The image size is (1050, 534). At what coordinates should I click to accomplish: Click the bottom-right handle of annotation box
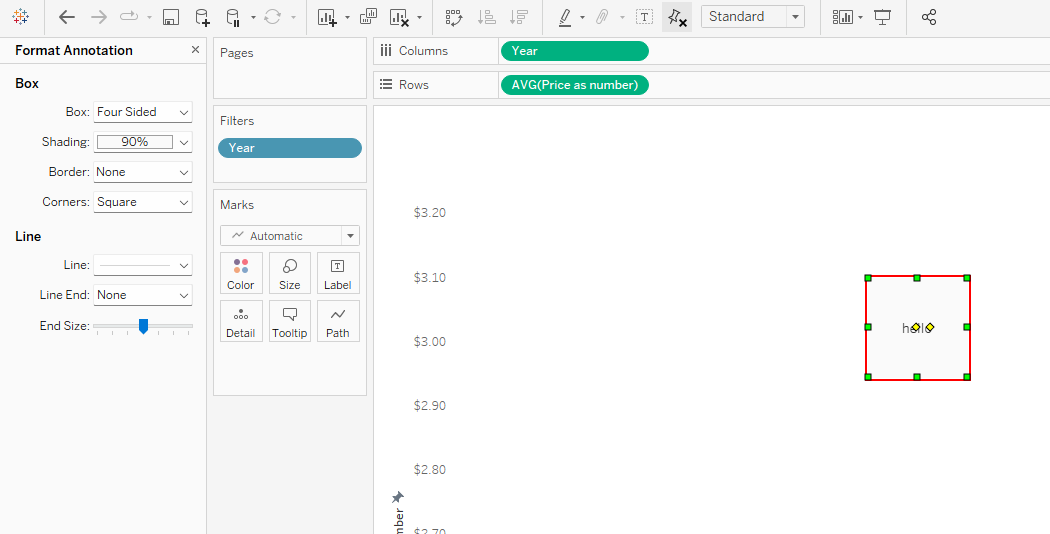point(967,377)
